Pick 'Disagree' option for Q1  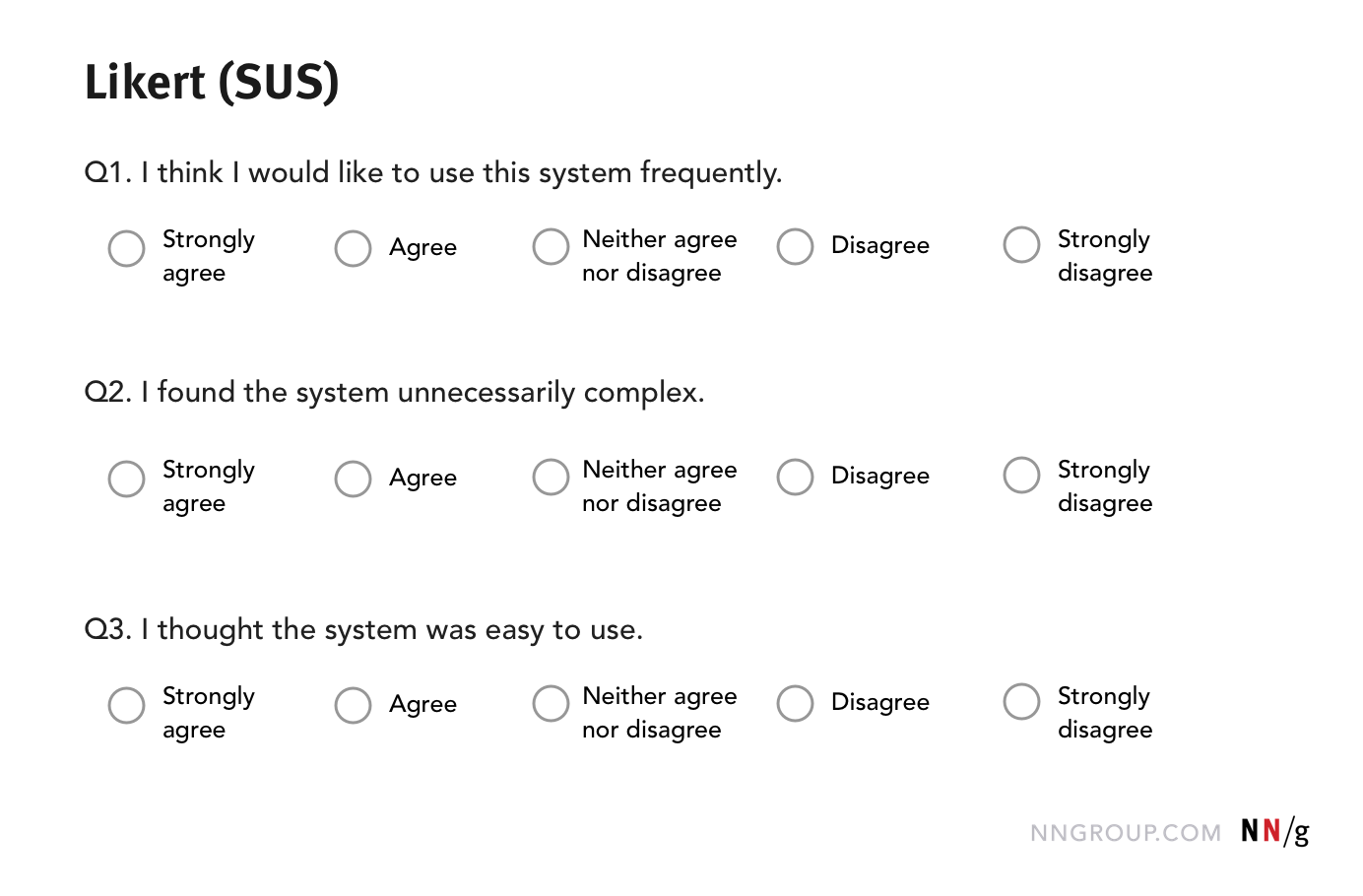[795, 247]
